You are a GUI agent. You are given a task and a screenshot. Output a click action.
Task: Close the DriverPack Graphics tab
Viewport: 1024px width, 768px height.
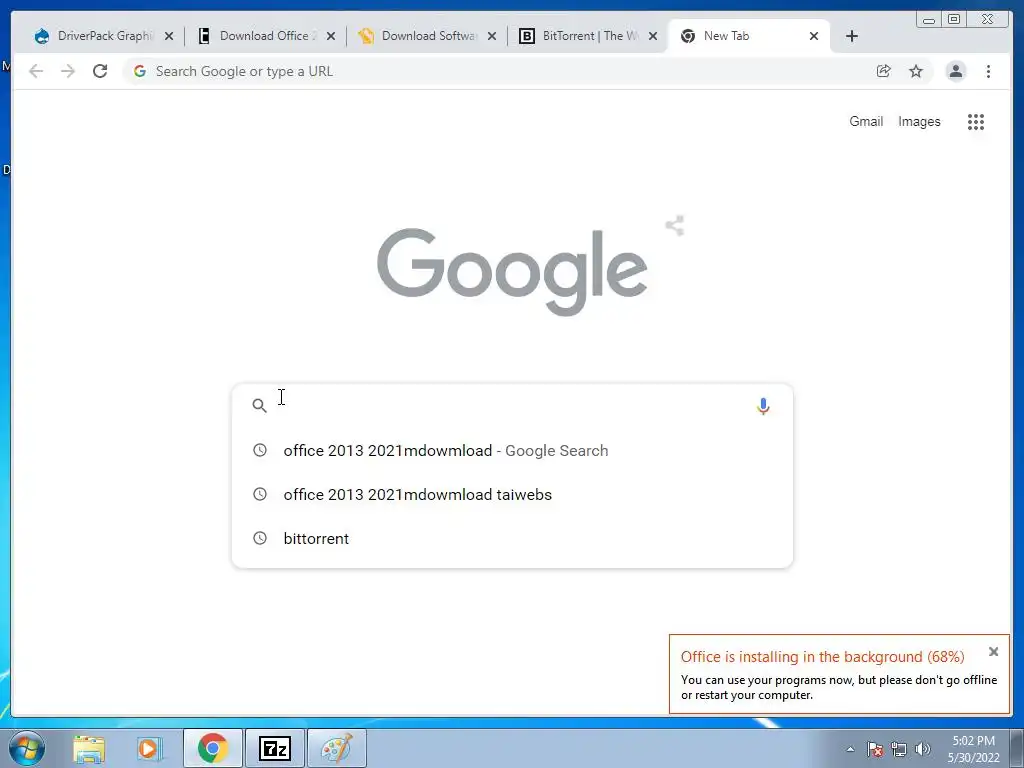tap(169, 37)
